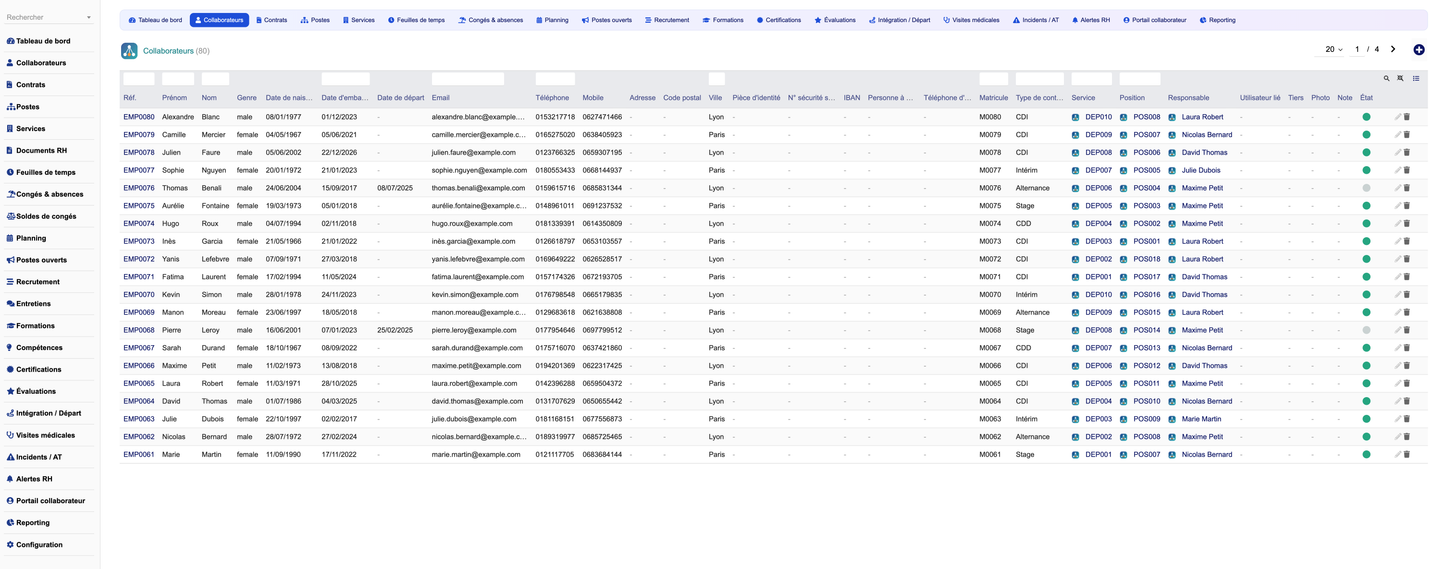
Task: Click the current page number field
Action: (x=1357, y=49)
